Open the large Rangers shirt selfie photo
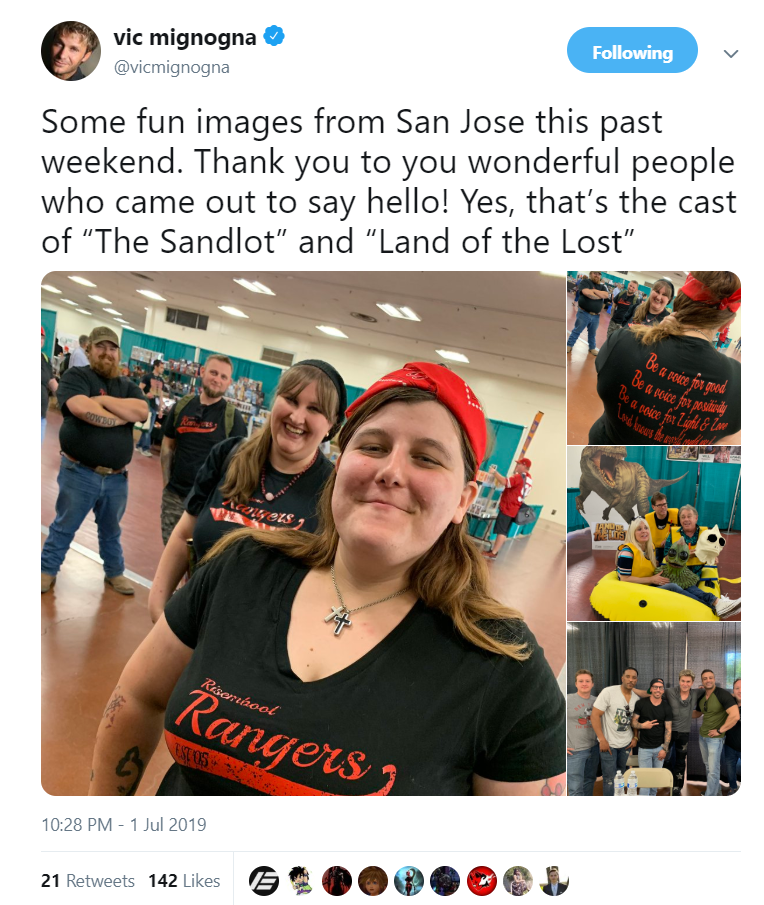 point(303,533)
